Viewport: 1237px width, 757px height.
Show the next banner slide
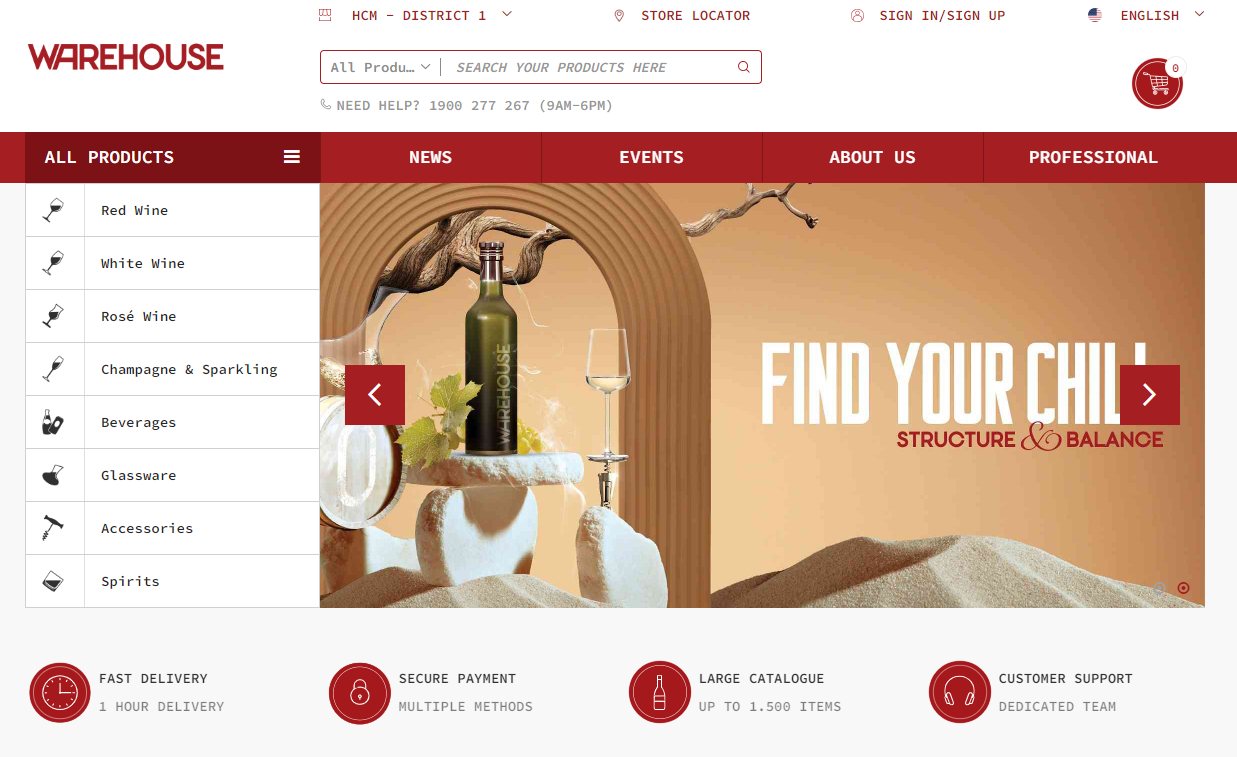1150,395
